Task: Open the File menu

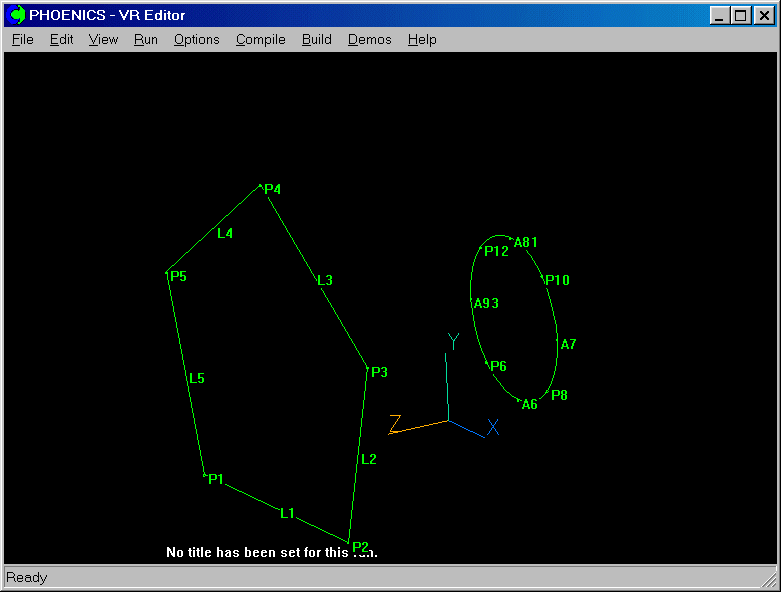Action: pyautogui.click(x=22, y=40)
